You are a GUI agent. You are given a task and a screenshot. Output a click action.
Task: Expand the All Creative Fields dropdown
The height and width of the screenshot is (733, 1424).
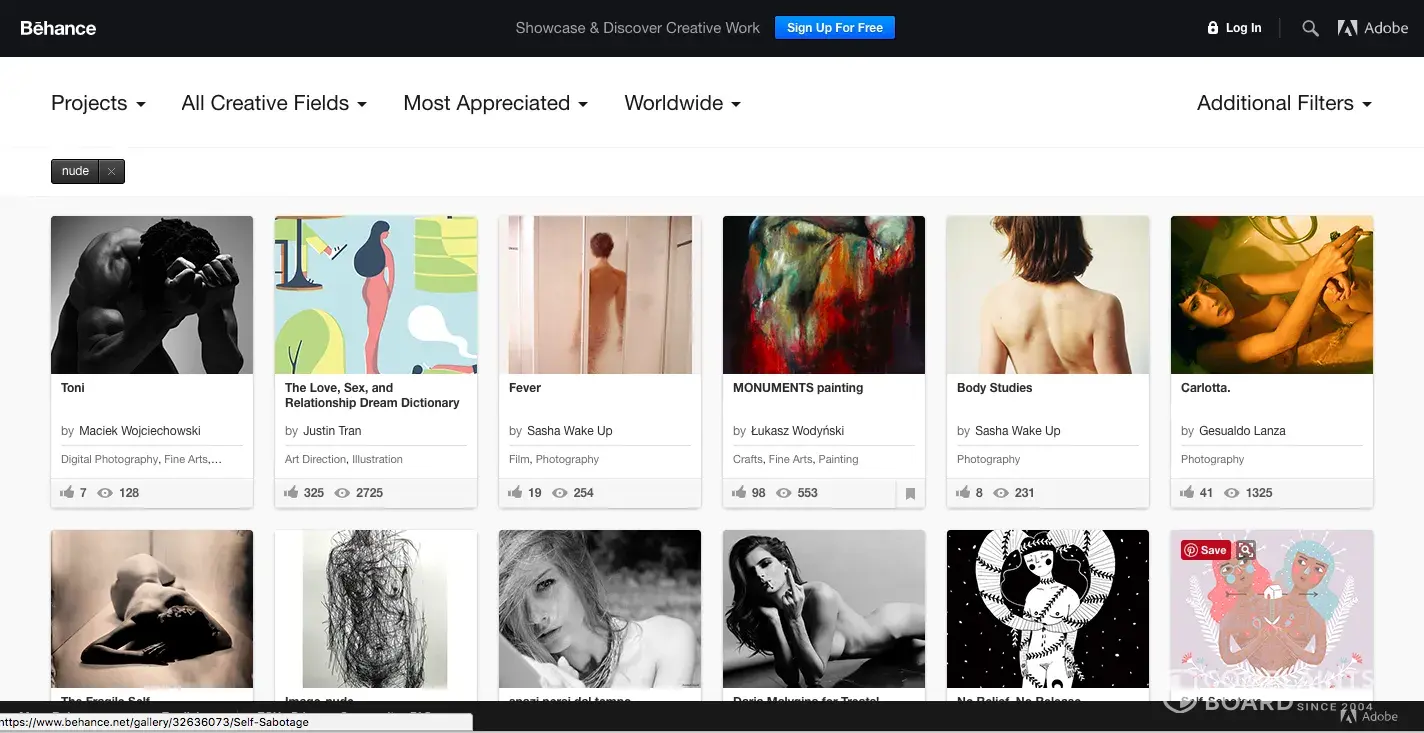pos(273,103)
